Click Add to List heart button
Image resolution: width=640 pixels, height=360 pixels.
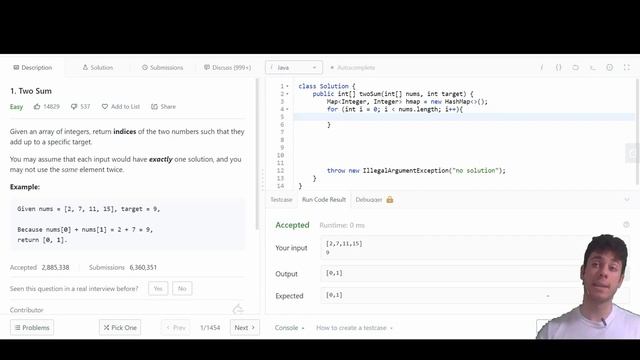pos(120,107)
